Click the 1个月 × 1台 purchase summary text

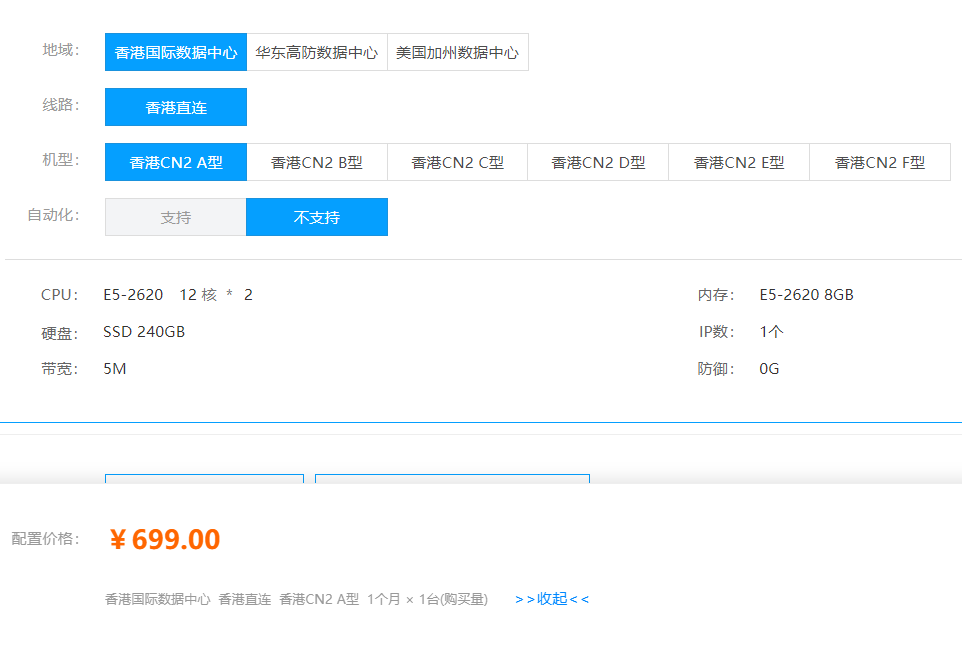[427, 599]
